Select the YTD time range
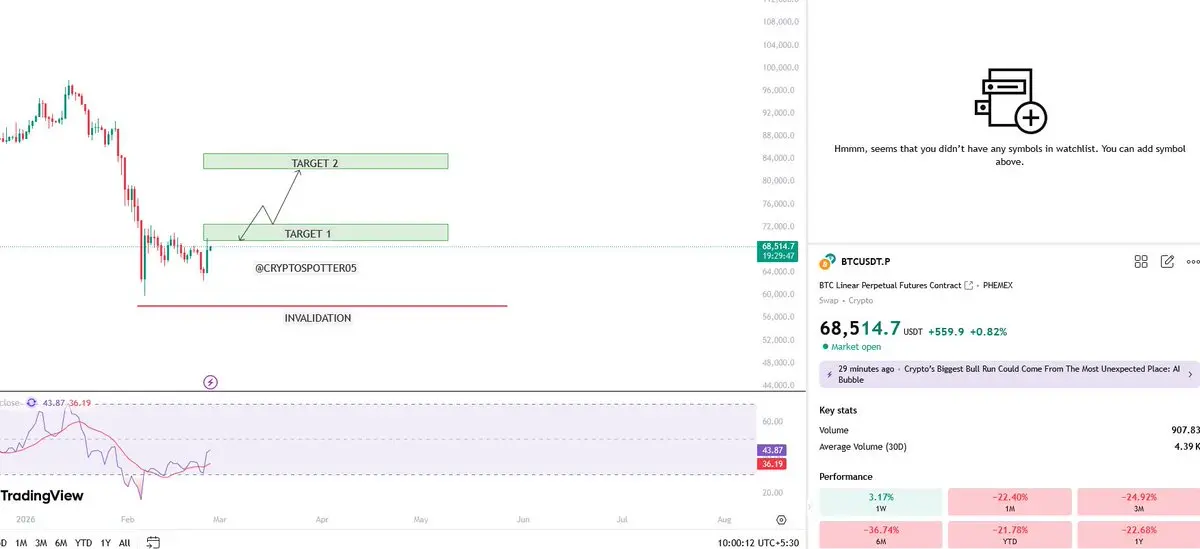 [84, 543]
